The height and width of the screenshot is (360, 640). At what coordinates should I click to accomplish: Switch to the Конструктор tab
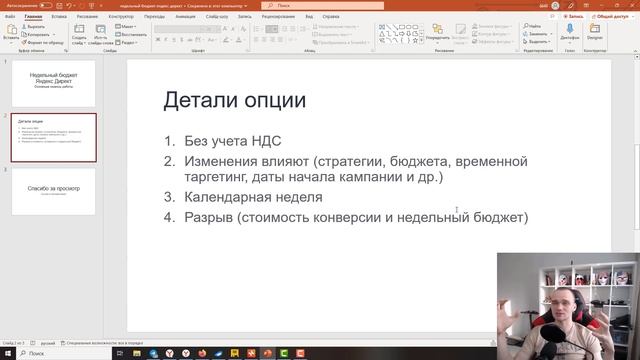point(121,16)
